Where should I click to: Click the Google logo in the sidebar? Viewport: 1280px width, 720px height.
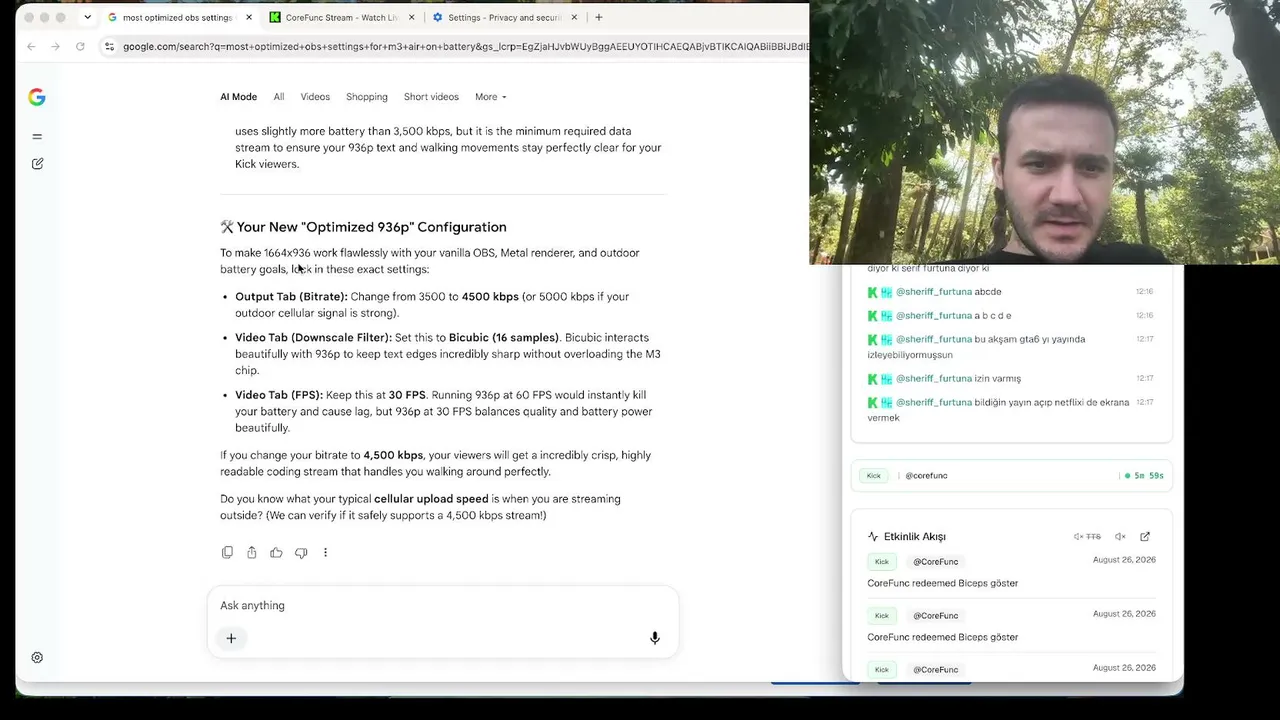click(37, 97)
